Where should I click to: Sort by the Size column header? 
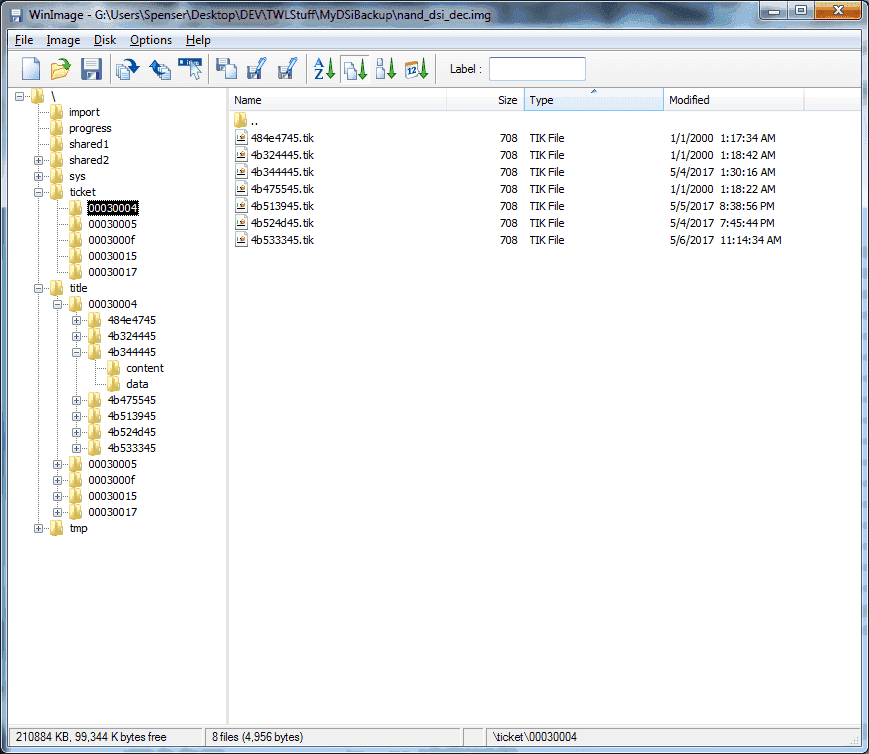[485, 100]
